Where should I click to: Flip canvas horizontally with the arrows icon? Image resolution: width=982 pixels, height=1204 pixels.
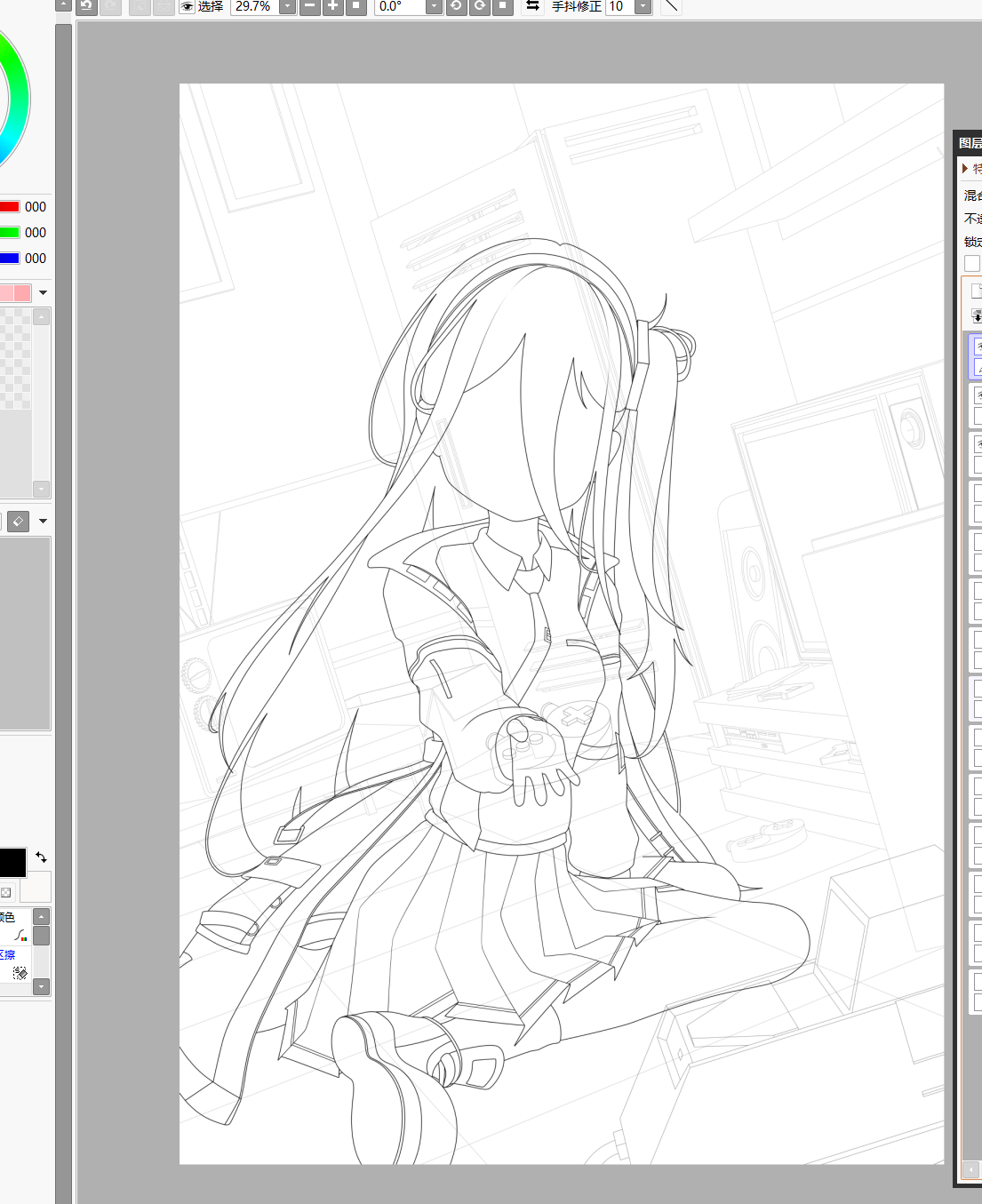click(532, 5)
